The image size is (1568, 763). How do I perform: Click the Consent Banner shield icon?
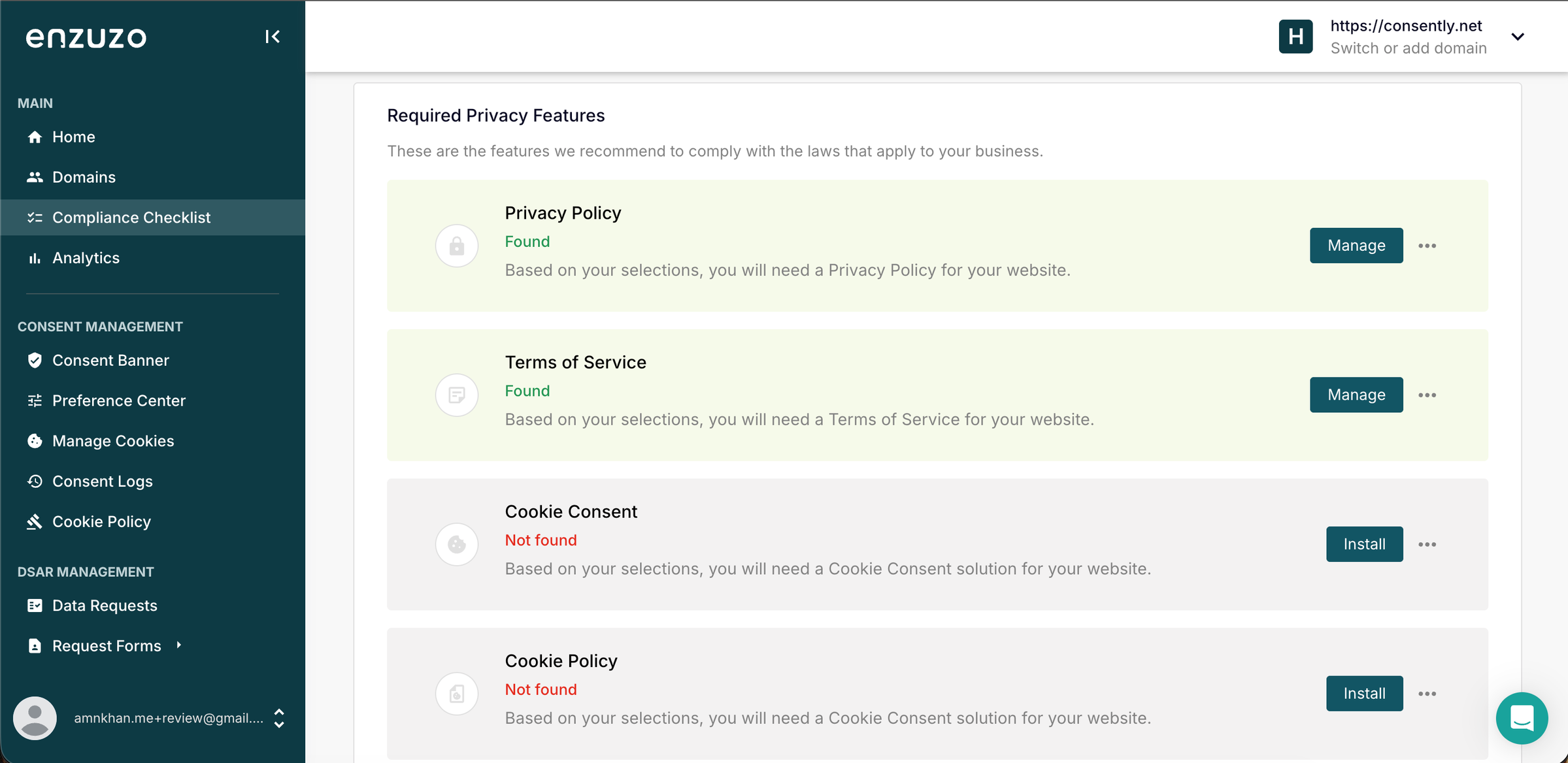pyautogui.click(x=35, y=360)
